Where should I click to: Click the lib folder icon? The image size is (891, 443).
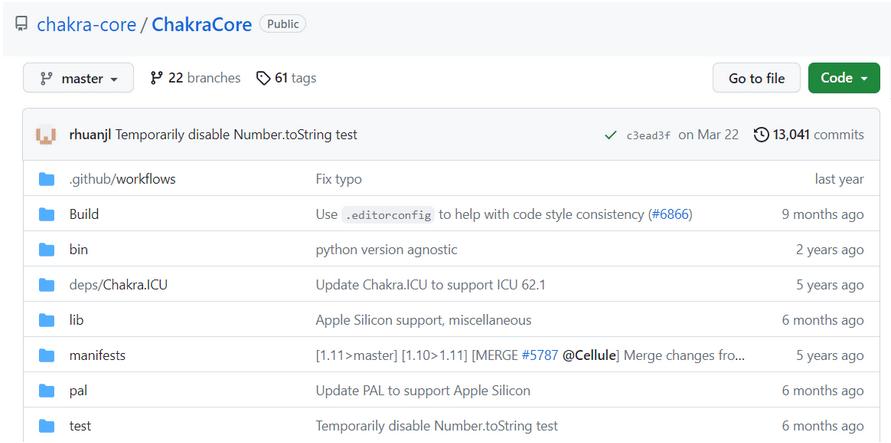tap(46, 320)
